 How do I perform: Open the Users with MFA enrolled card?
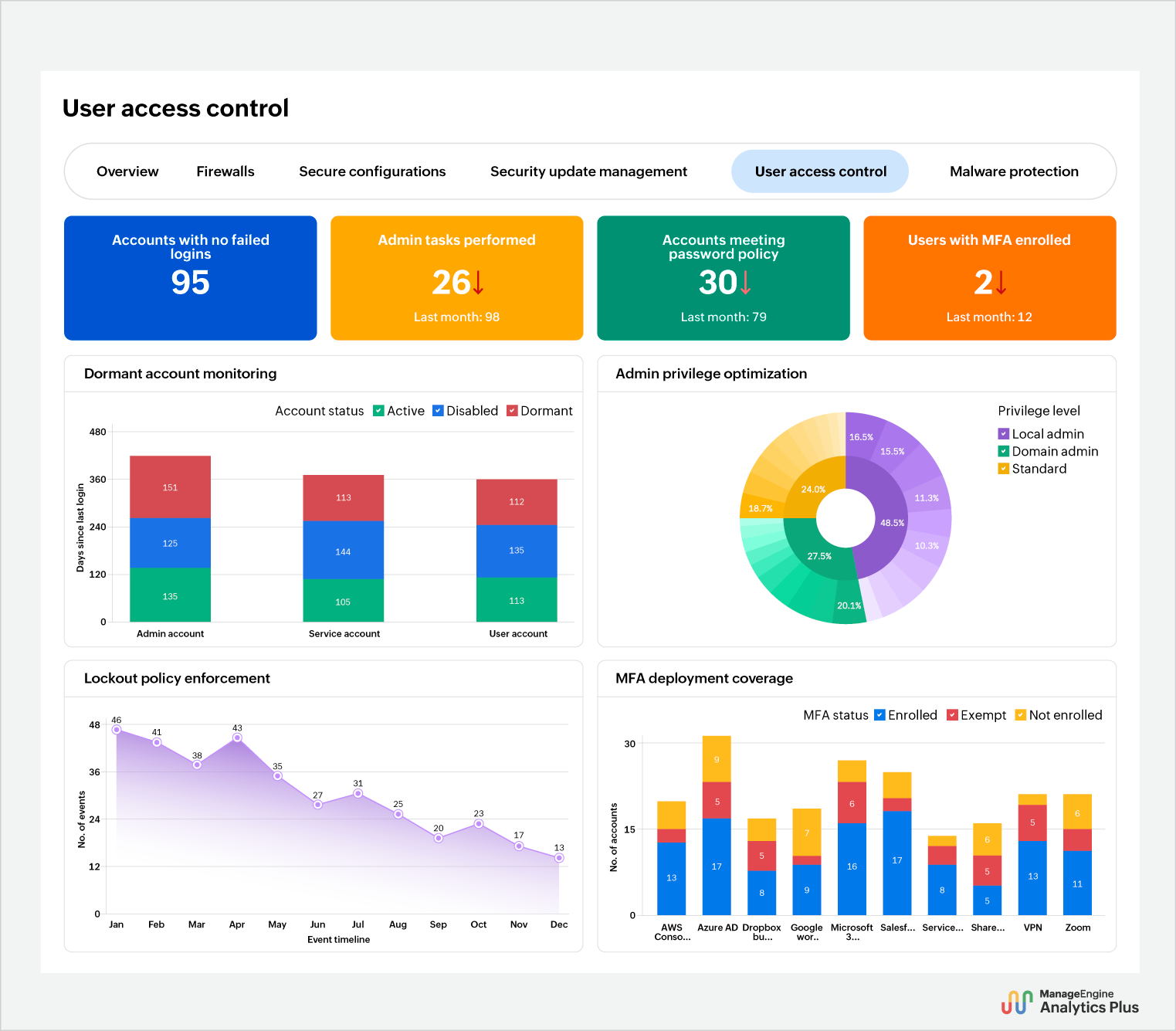pos(990,278)
